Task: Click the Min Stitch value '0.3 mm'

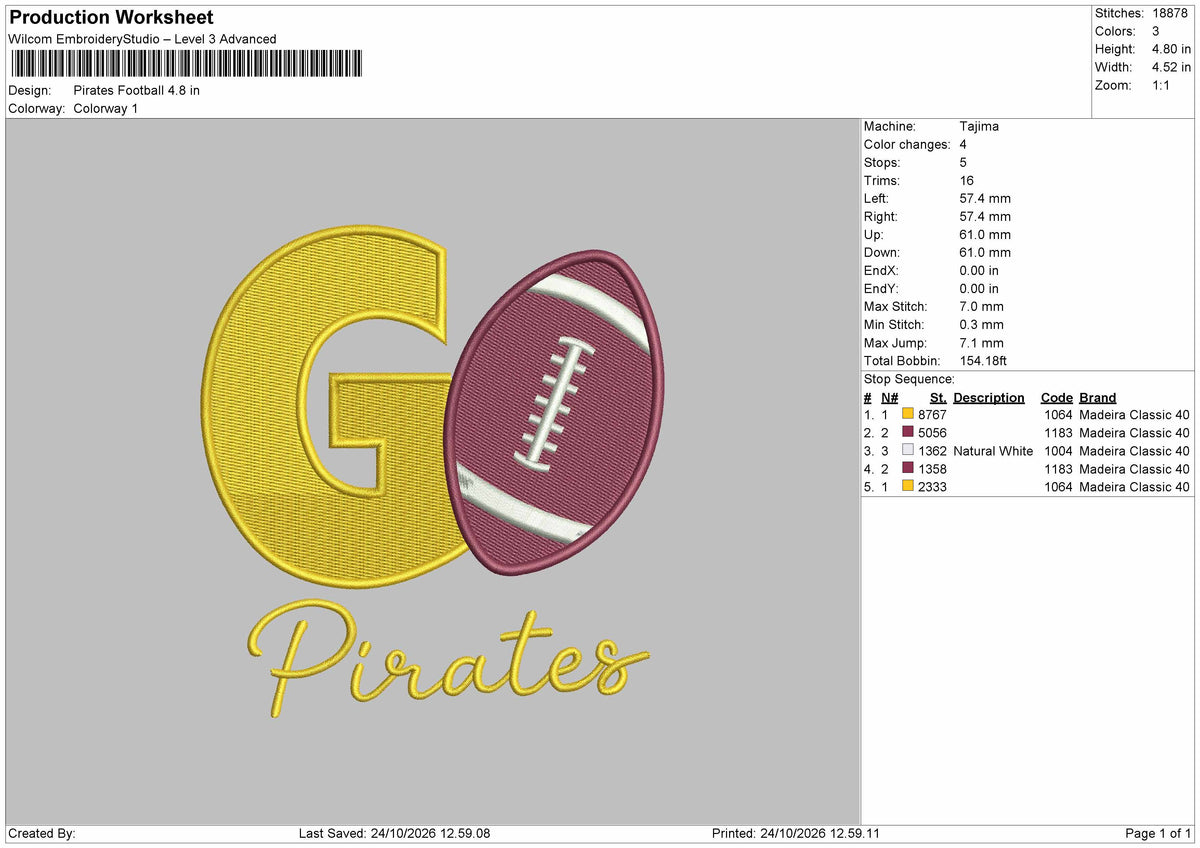Action: [x=981, y=324]
